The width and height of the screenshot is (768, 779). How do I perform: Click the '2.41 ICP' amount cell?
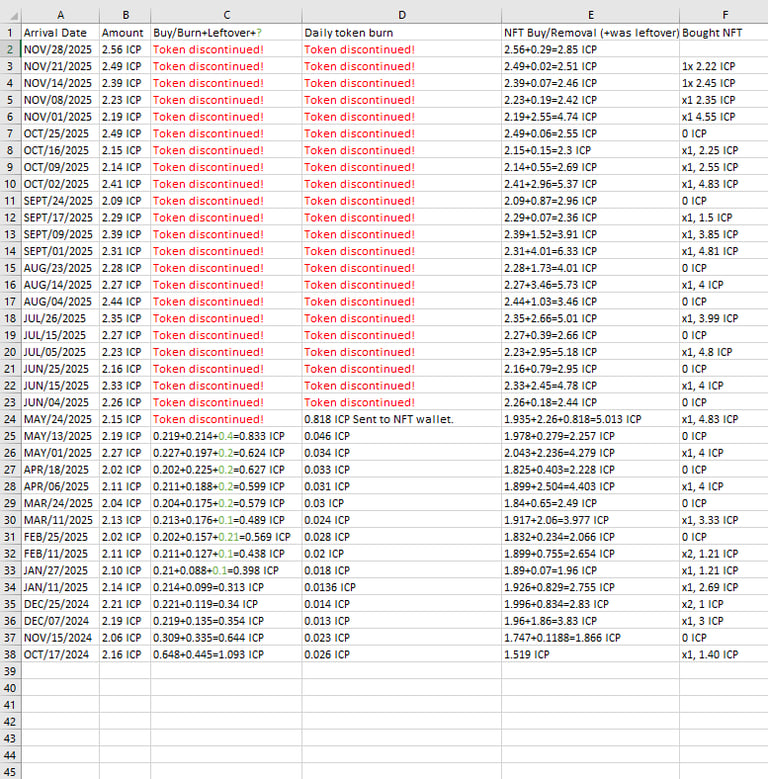pyautogui.click(x=125, y=184)
